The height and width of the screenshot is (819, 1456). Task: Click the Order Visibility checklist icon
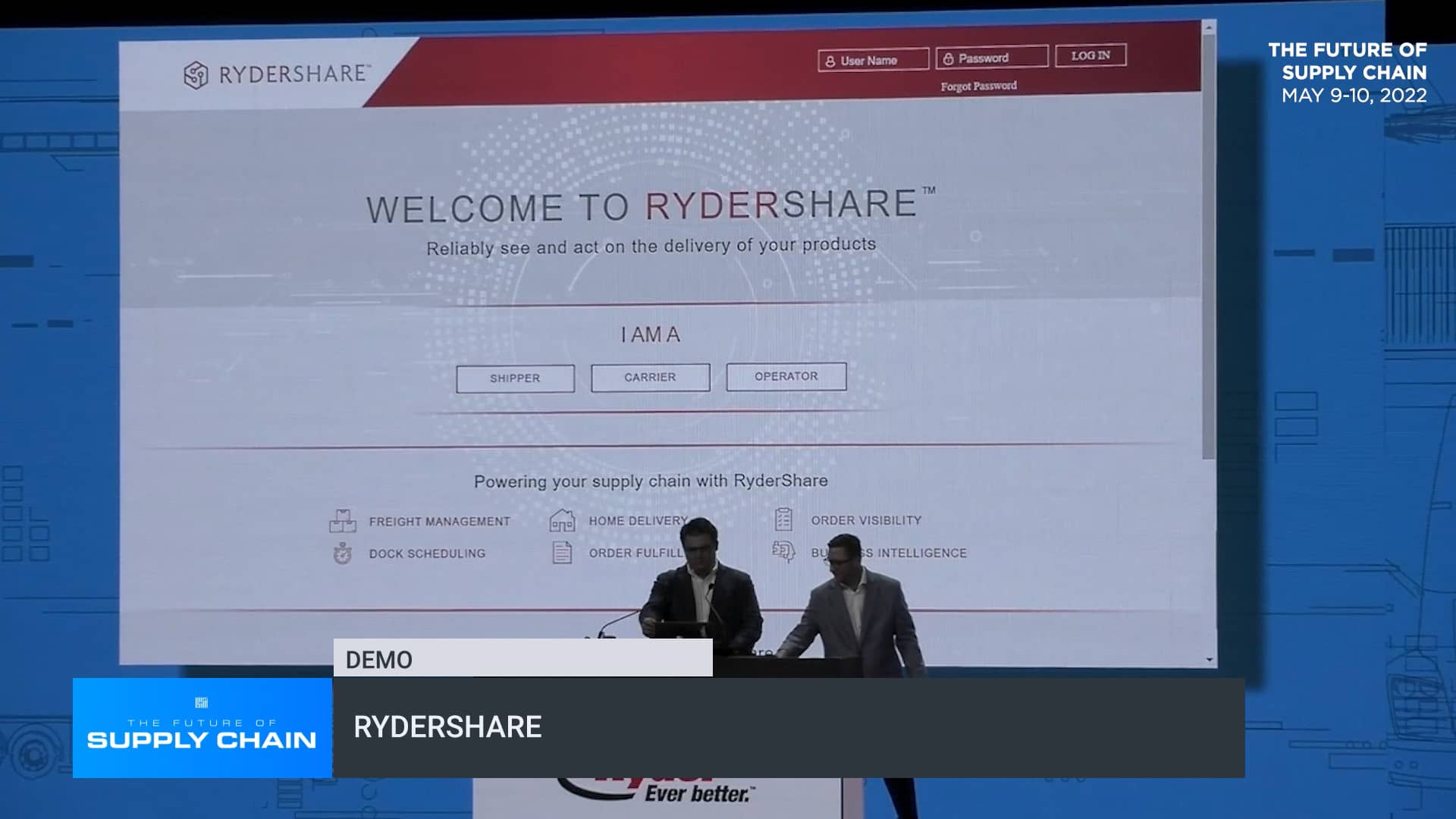coord(783,519)
